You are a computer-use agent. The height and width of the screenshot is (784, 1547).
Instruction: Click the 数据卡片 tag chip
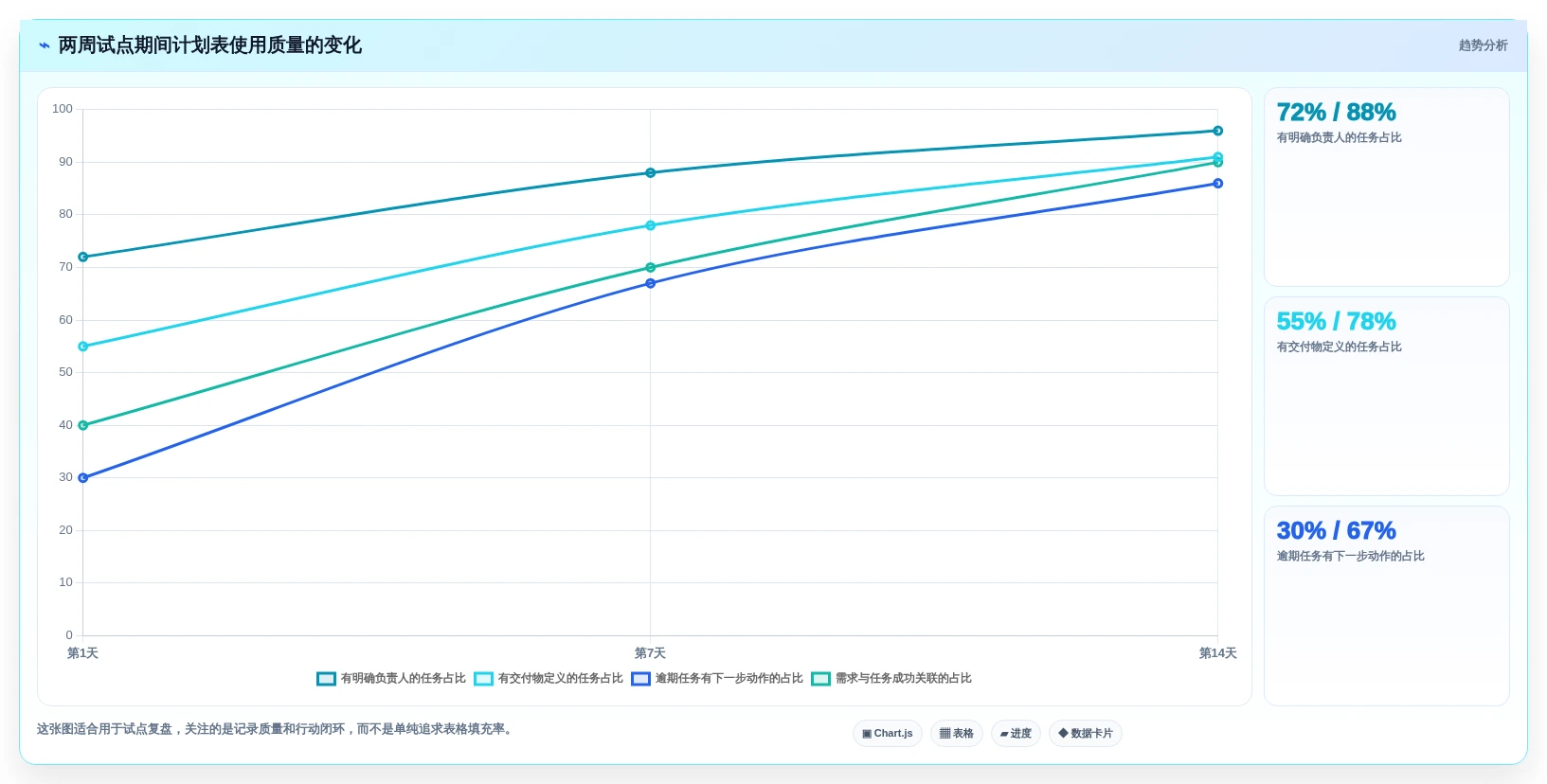1086,734
